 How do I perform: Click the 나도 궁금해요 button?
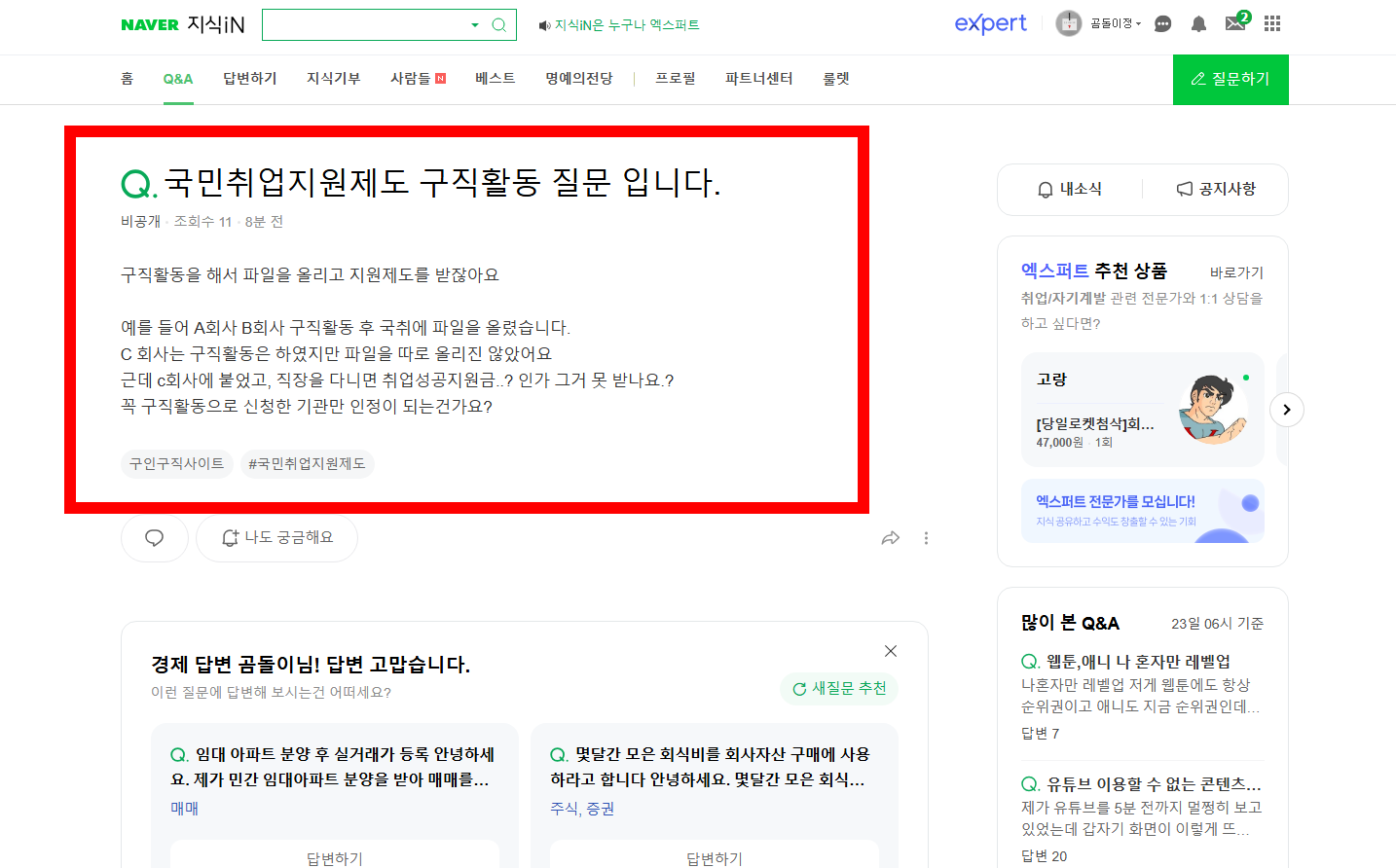pos(276,538)
